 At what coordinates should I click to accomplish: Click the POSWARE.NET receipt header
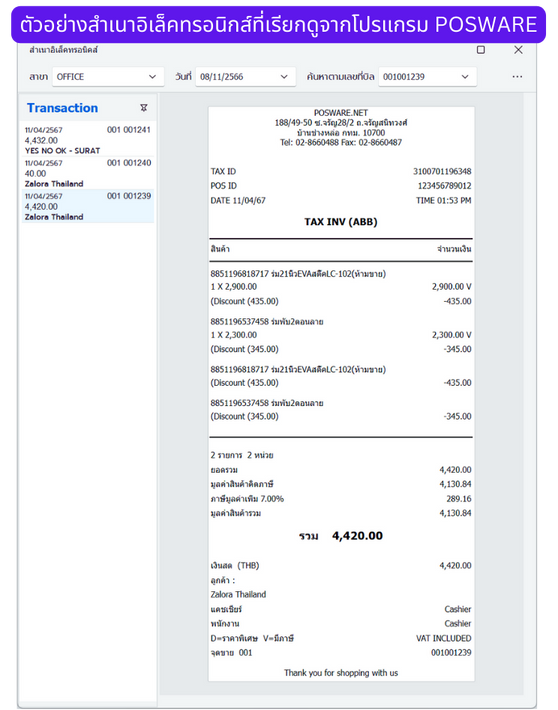click(x=341, y=113)
